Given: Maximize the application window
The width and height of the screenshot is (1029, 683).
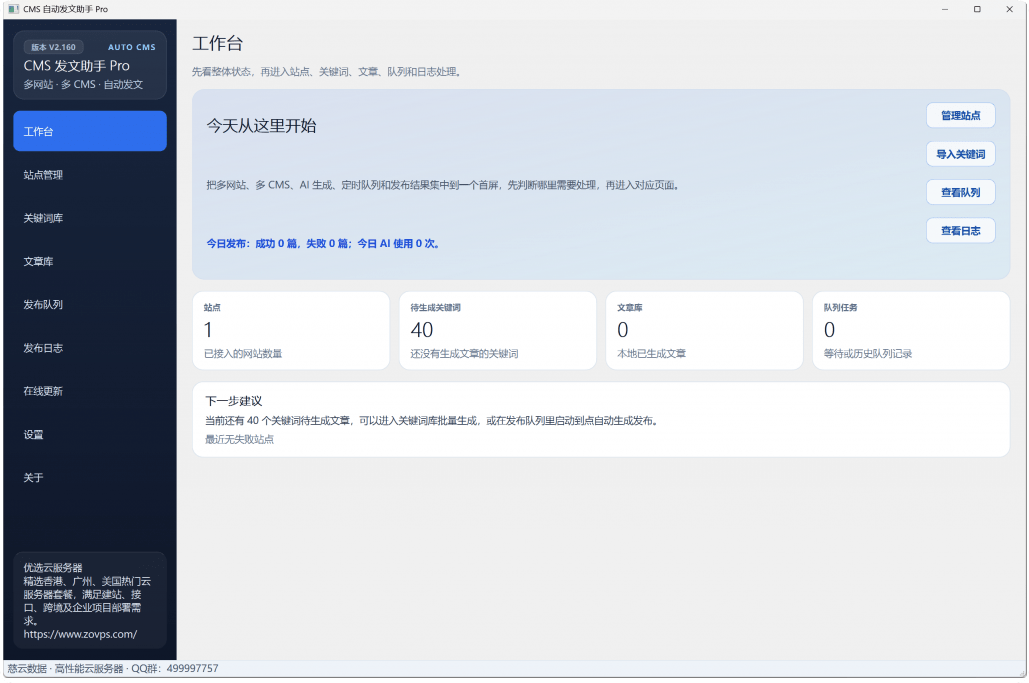Looking at the screenshot, I should pos(977,9).
